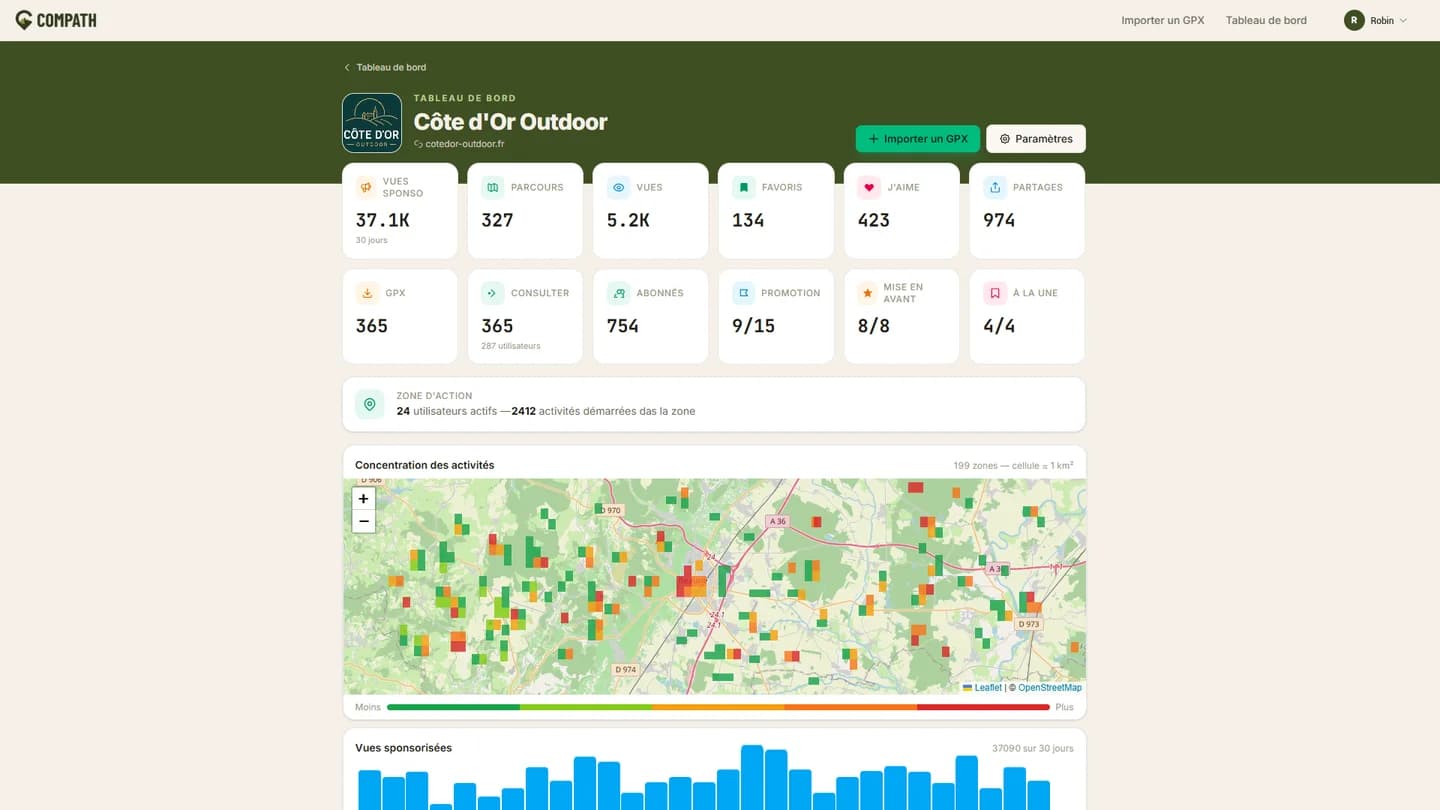Click the 287 utilisateurs subtext
Viewport: 1440px width, 810px height.
(x=510, y=346)
